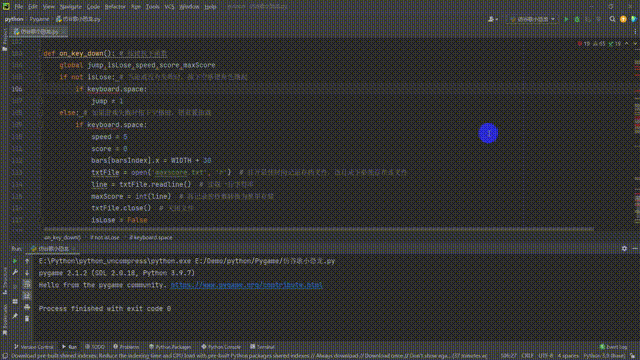Open the Window menu

click(189, 7)
